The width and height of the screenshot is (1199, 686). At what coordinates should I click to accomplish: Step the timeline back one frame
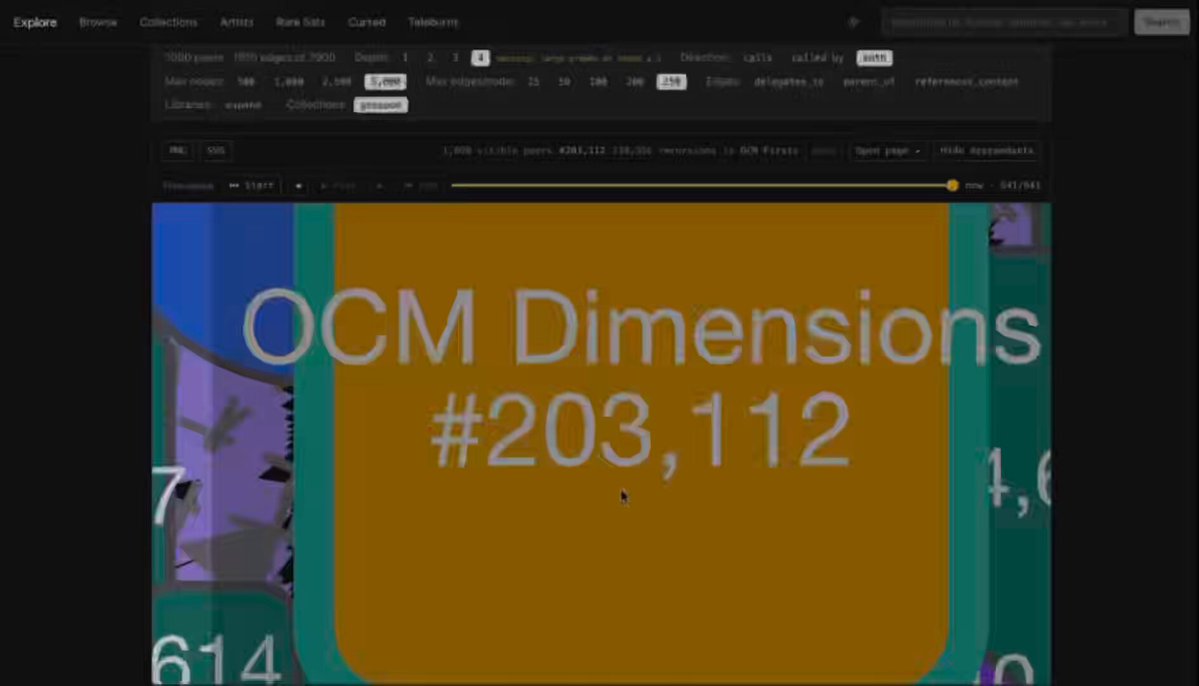coord(298,186)
